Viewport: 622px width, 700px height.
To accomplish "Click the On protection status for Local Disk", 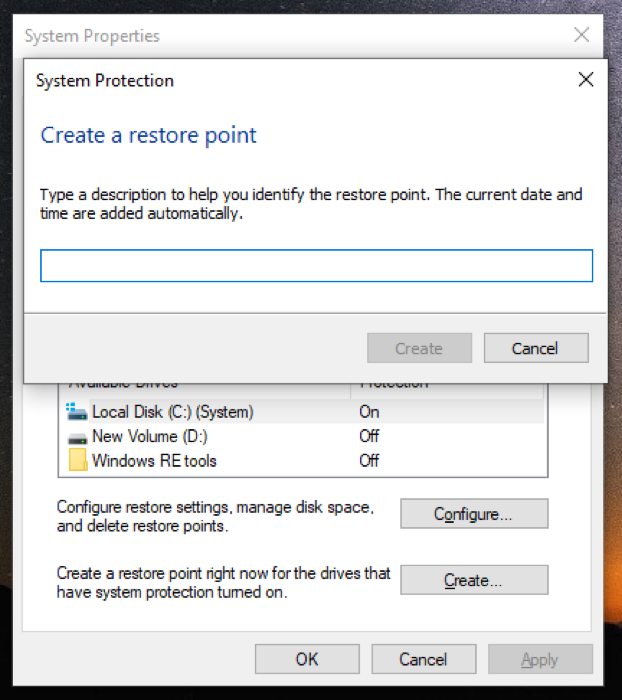I will click(x=369, y=411).
